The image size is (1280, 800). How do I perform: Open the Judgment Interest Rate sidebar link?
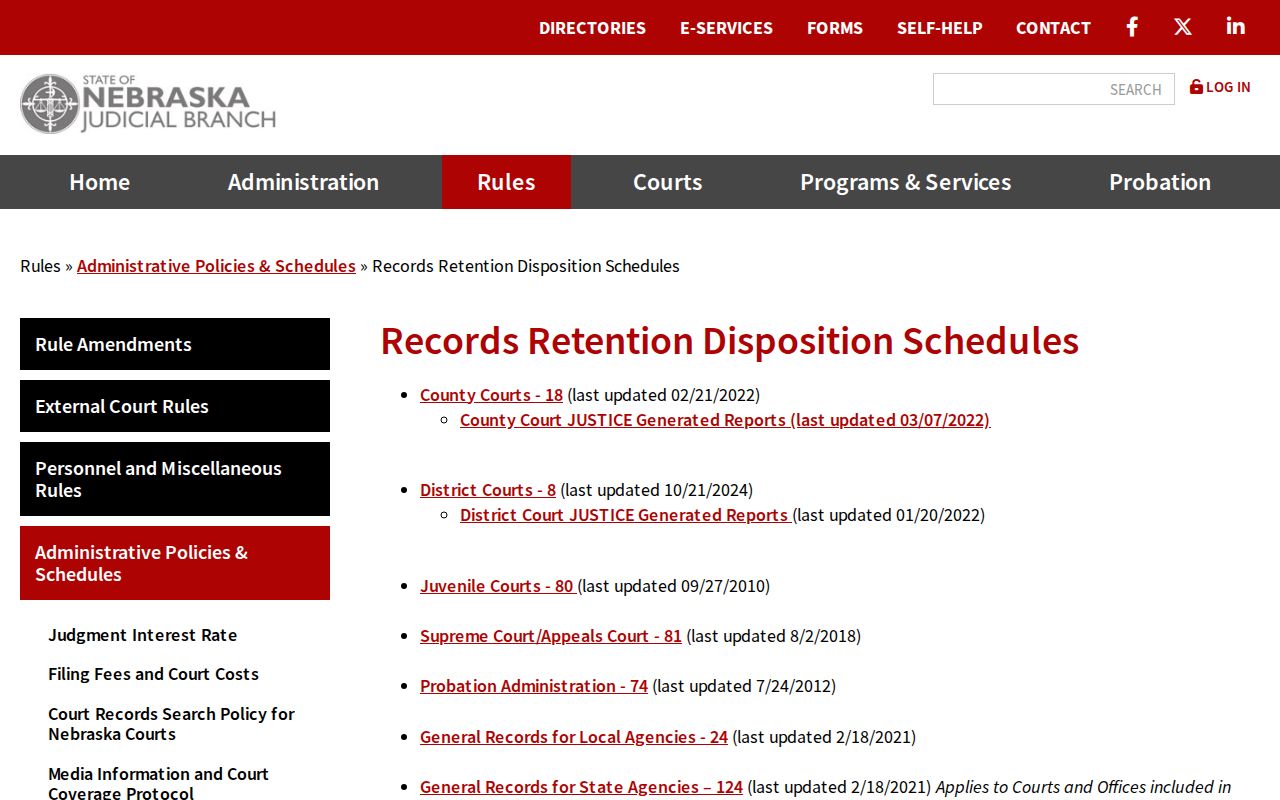pyautogui.click(x=143, y=635)
